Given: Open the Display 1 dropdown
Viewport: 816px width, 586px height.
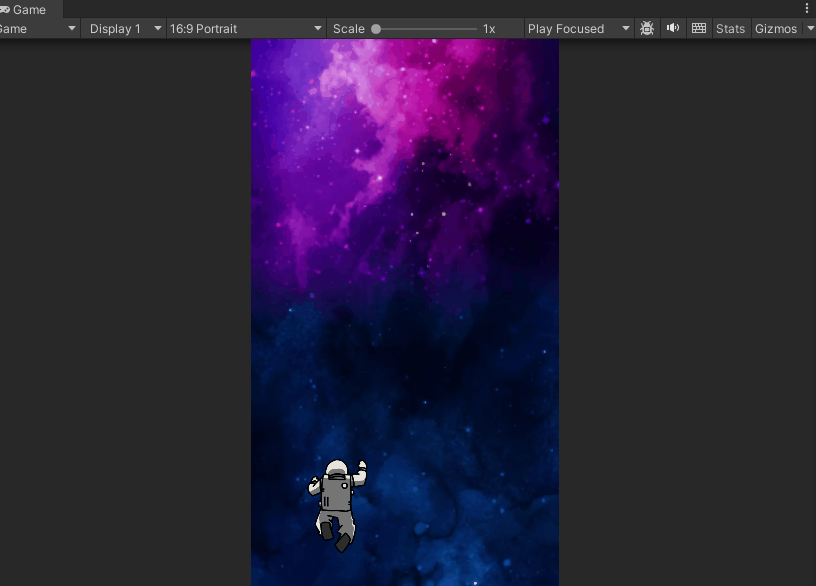Looking at the screenshot, I should point(124,29).
